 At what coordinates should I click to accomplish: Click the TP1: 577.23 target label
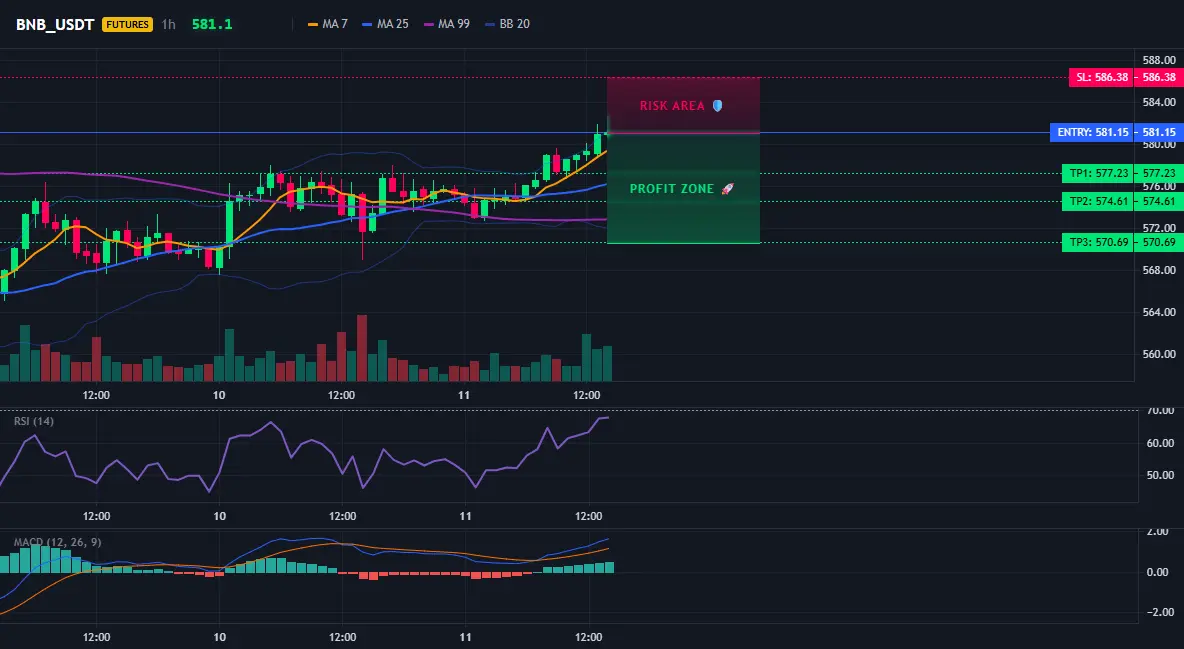click(x=1099, y=173)
